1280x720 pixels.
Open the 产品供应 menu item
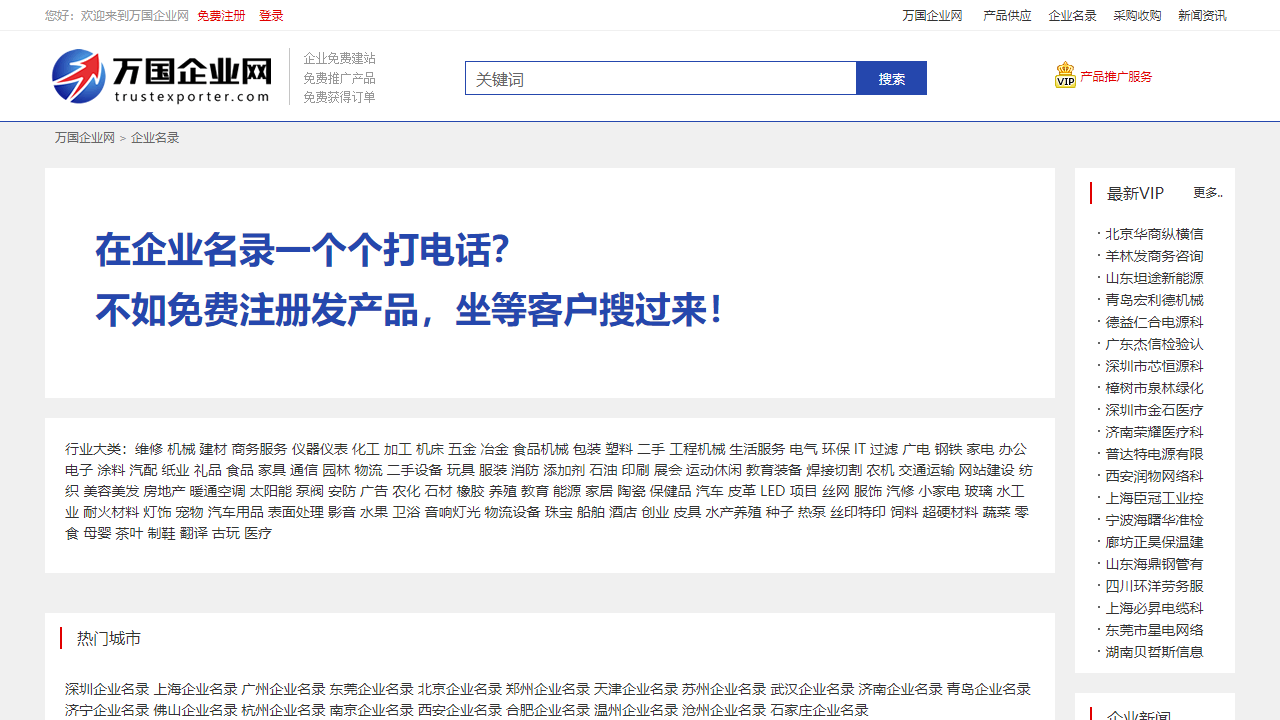tap(1006, 16)
